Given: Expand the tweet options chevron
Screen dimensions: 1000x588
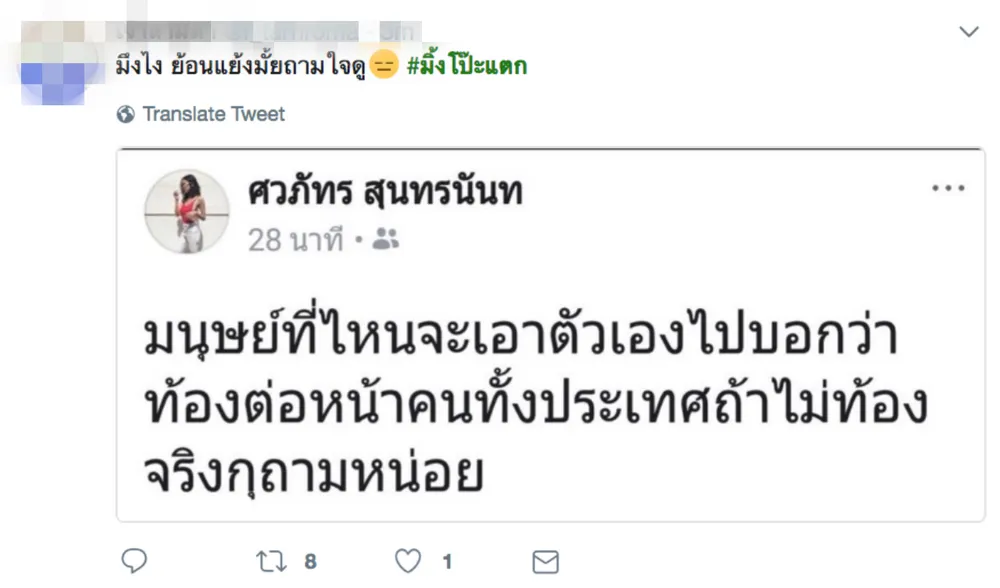Looking at the screenshot, I should pyautogui.click(x=969, y=31).
